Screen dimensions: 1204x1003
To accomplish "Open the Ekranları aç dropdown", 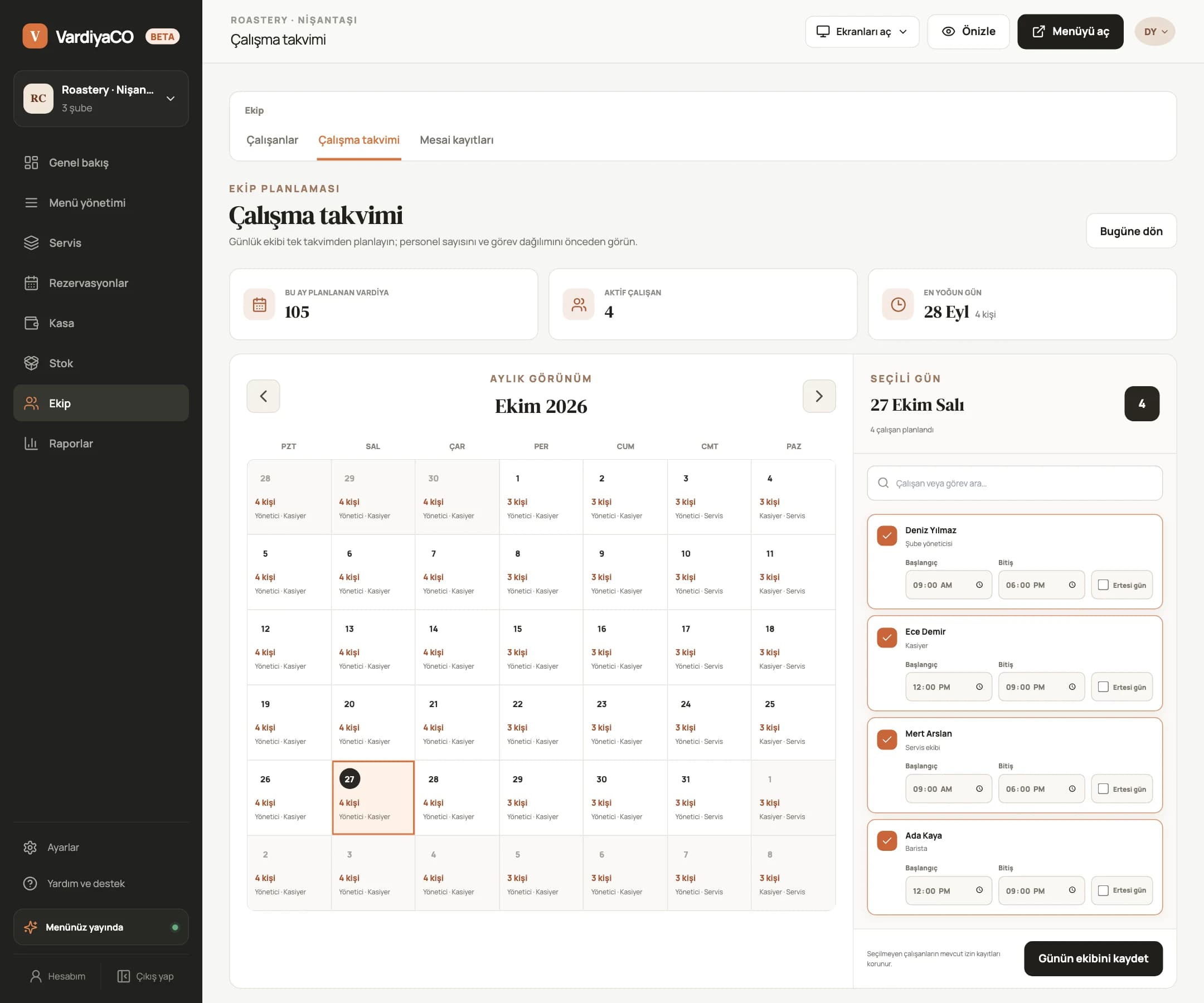I will (862, 32).
